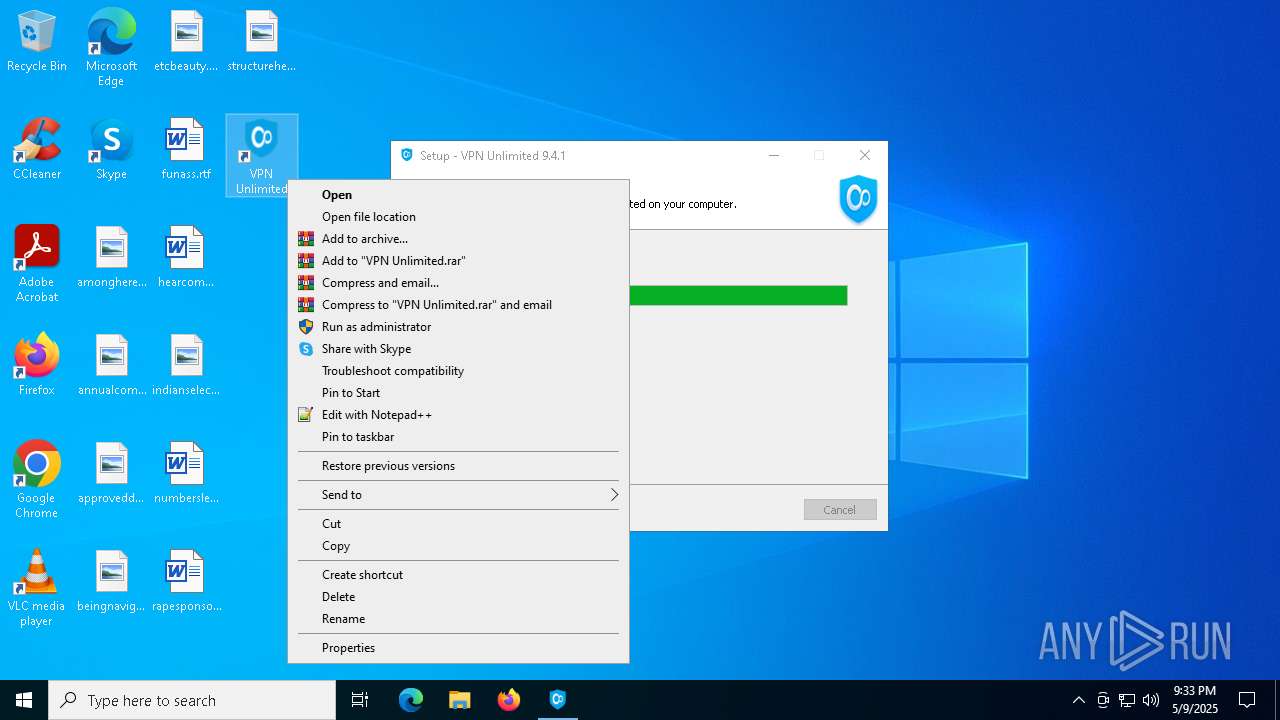Choose Compress to "VPN Unlimited.rar" and email

pyautogui.click(x=458, y=305)
